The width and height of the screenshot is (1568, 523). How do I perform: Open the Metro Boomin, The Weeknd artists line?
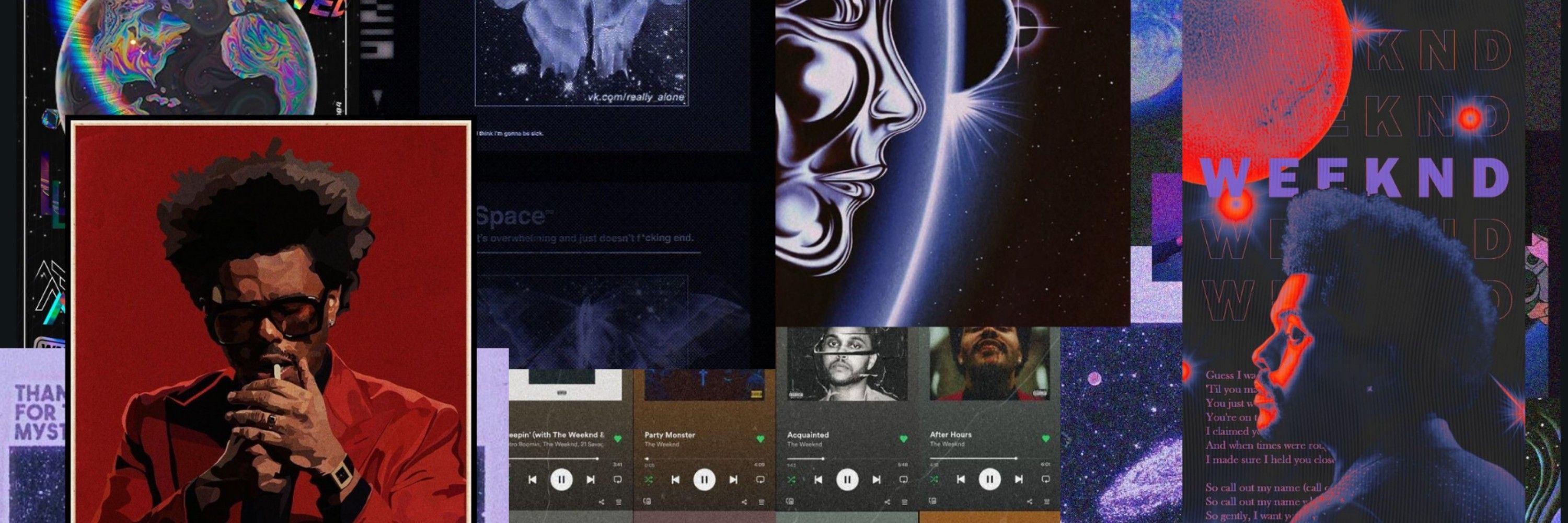(x=557, y=445)
